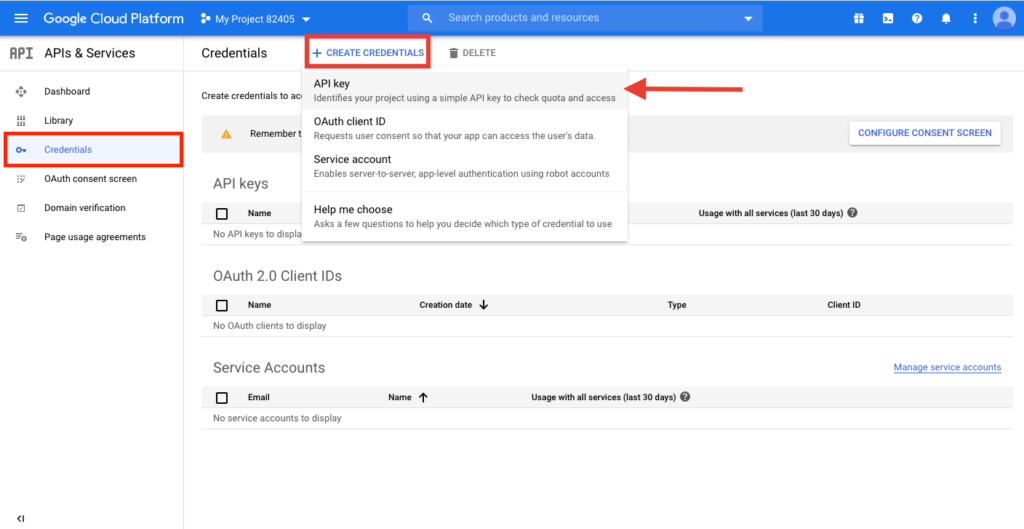Open the gift free trial icon
Image resolution: width=1024 pixels, height=529 pixels.
[859, 18]
